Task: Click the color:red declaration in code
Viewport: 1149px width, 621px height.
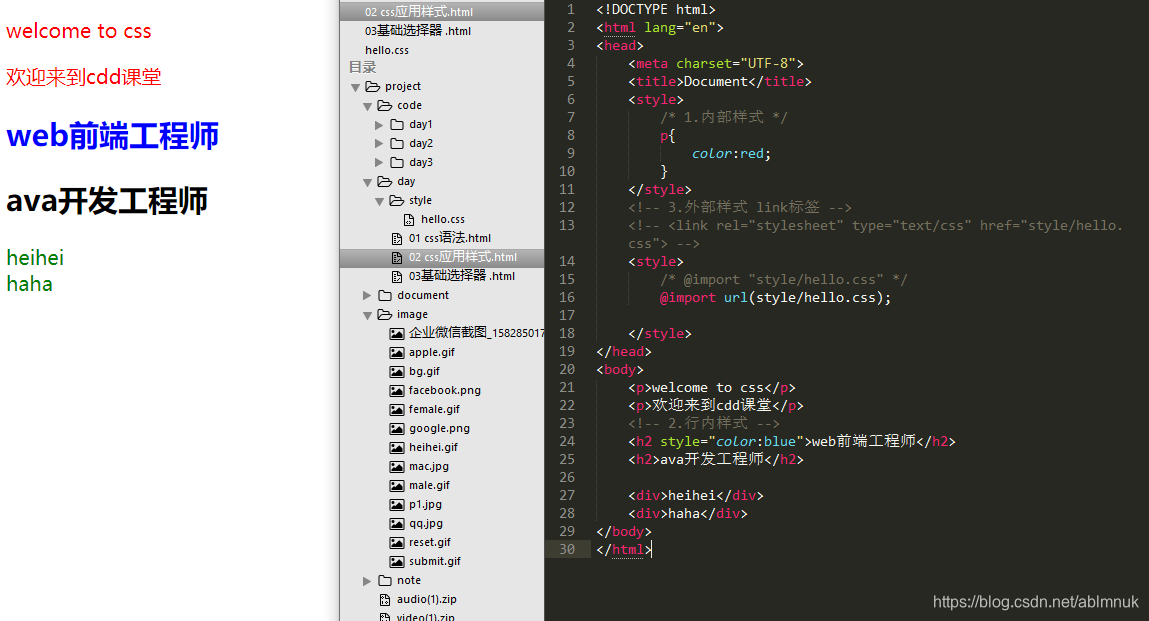Action: [731, 153]
